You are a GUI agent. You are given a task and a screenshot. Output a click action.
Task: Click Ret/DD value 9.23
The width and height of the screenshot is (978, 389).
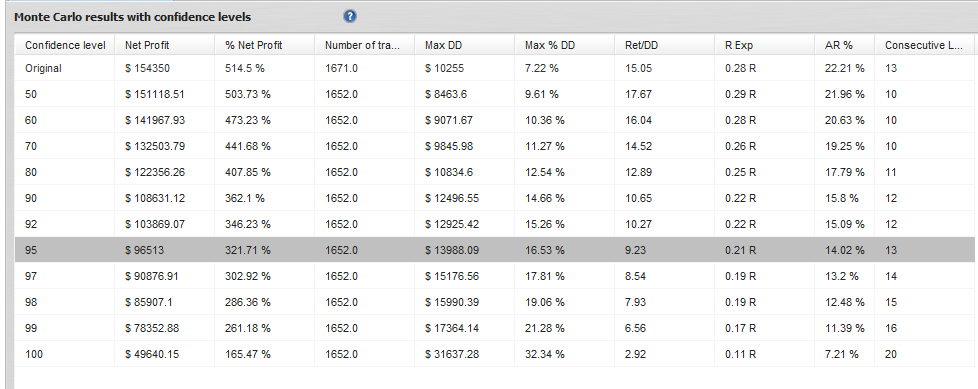click(635, 250)
